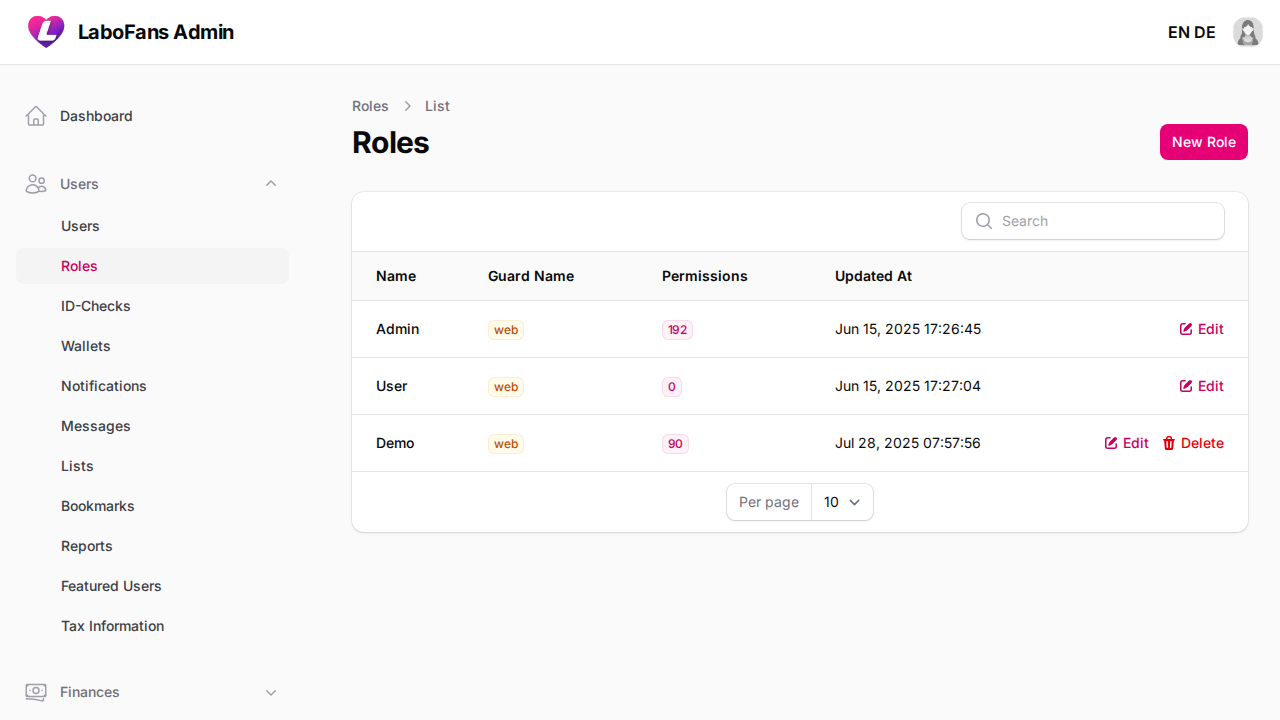Click the edit pencil icon for Demo
Screen dimensions: 1280x720
(x=1111, y=443)
